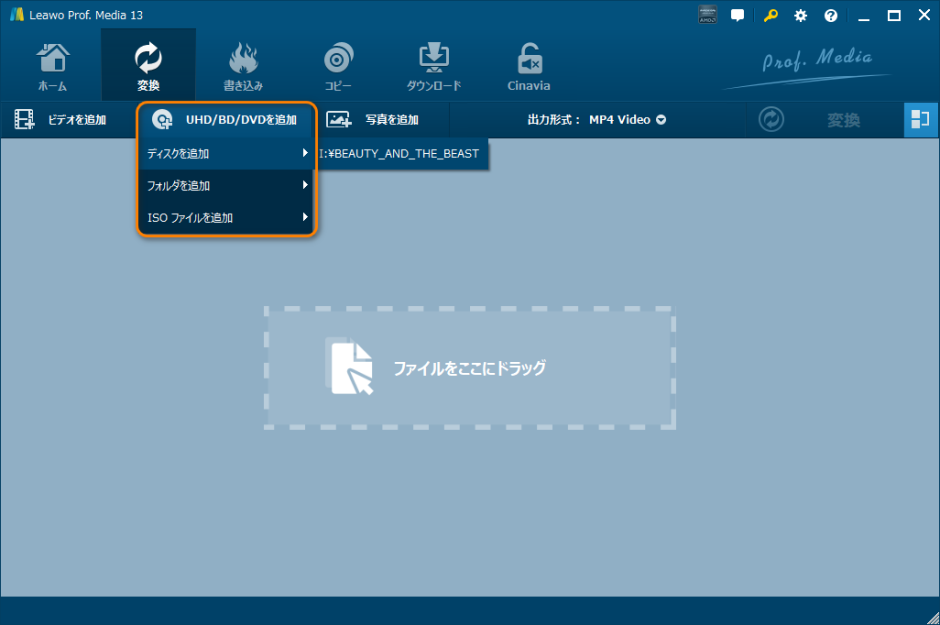The height and width of the screenshot is (625, 940).
Task: Open the ホーム (Home) module
Action: pyautogui.click(x=52, y=66)
